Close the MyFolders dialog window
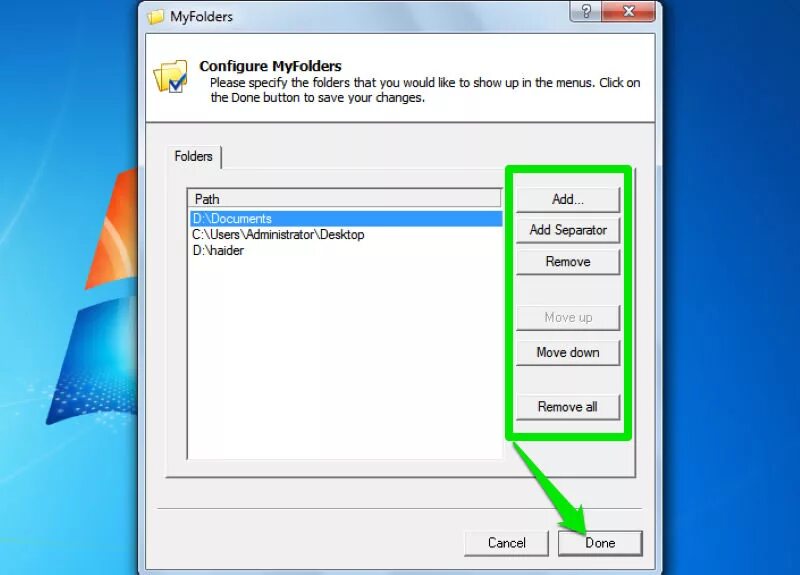The image size is (800, 575). (629, 11)
